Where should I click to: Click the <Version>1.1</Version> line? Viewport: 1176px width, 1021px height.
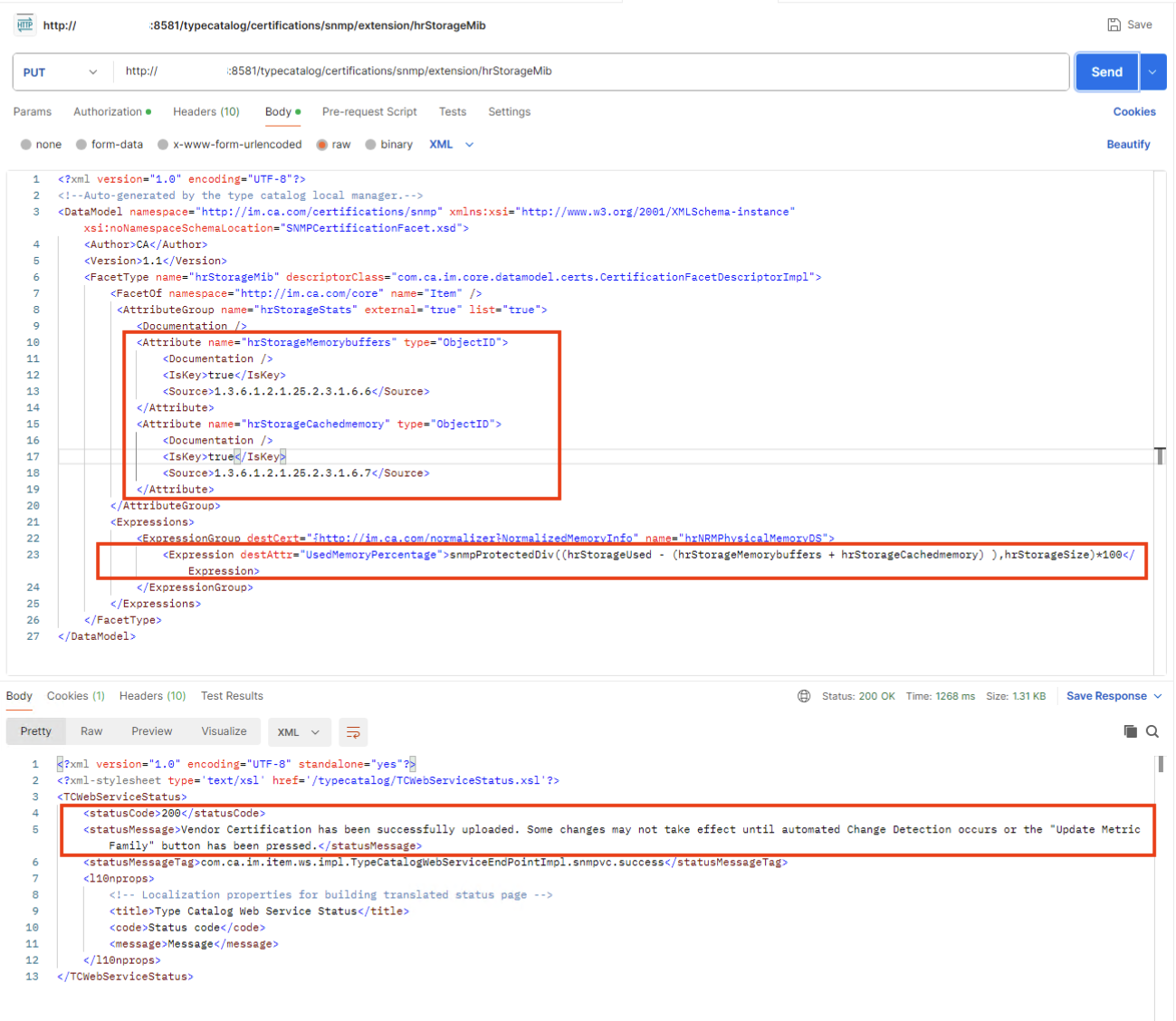pos(156,261)
